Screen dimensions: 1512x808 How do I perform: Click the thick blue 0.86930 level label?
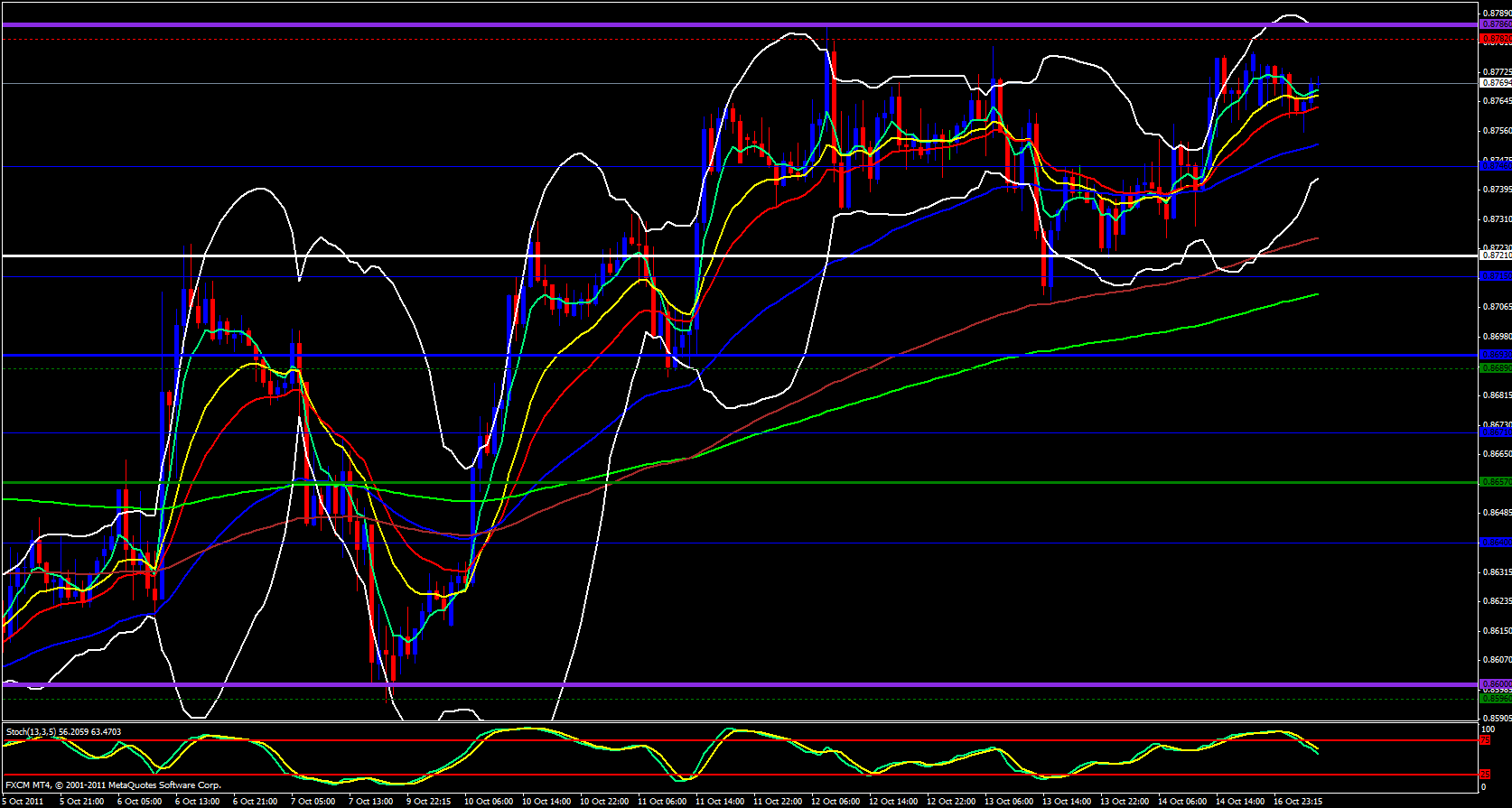(1496, 355)
